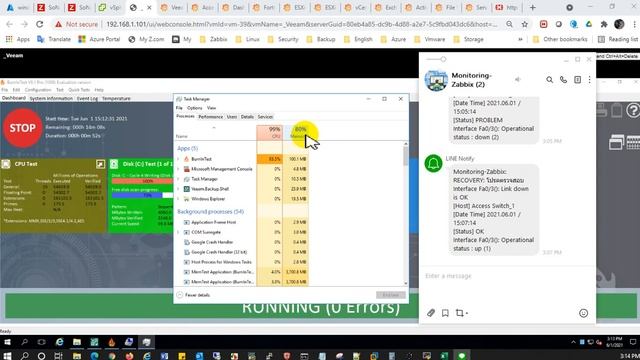Click the browser address bar URL
This screenshot has width=640, height=360.
[x=302, y=24]
